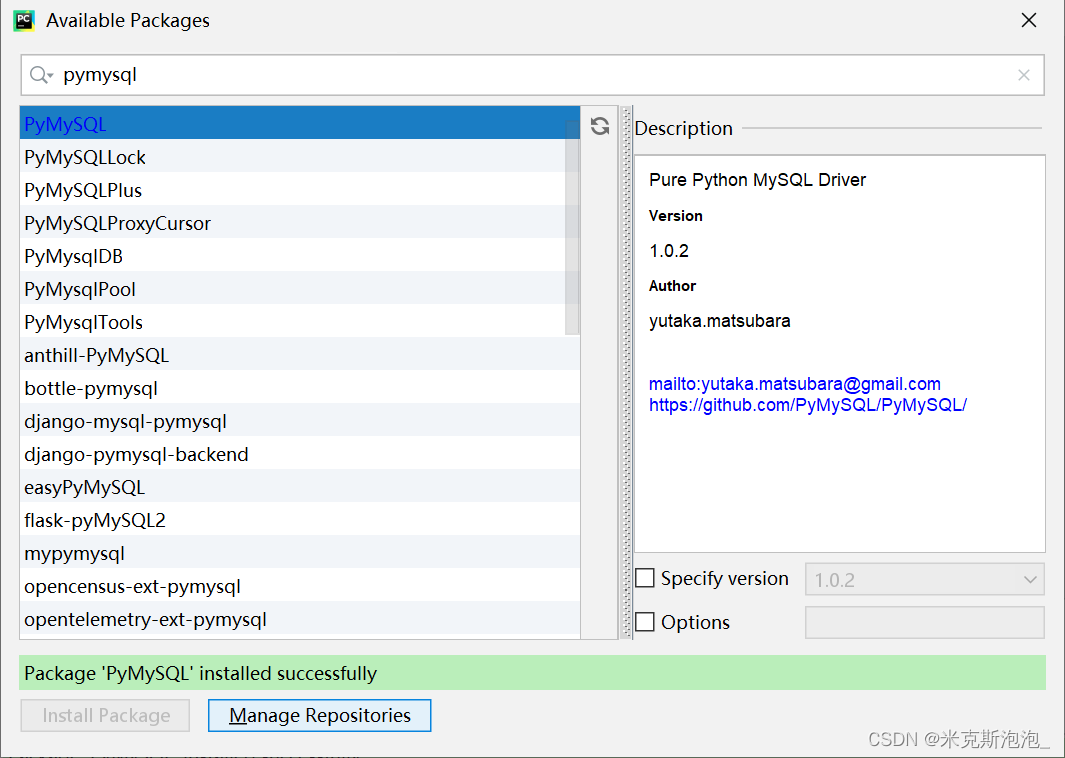Click version value 1.0.2 in description
1065x758 pixels.
pos(668,251)
